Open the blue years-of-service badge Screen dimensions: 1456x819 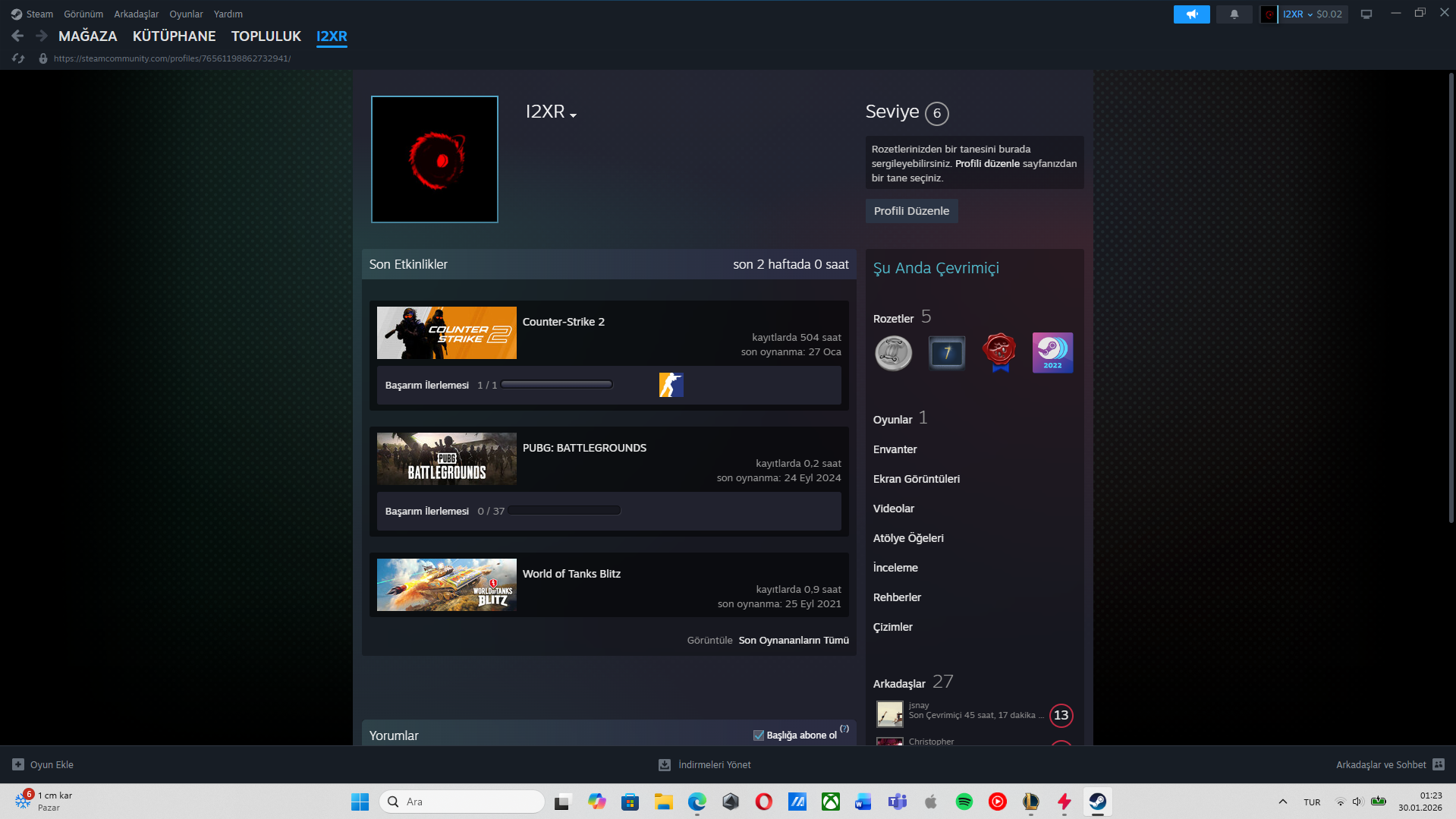point(947,353)
